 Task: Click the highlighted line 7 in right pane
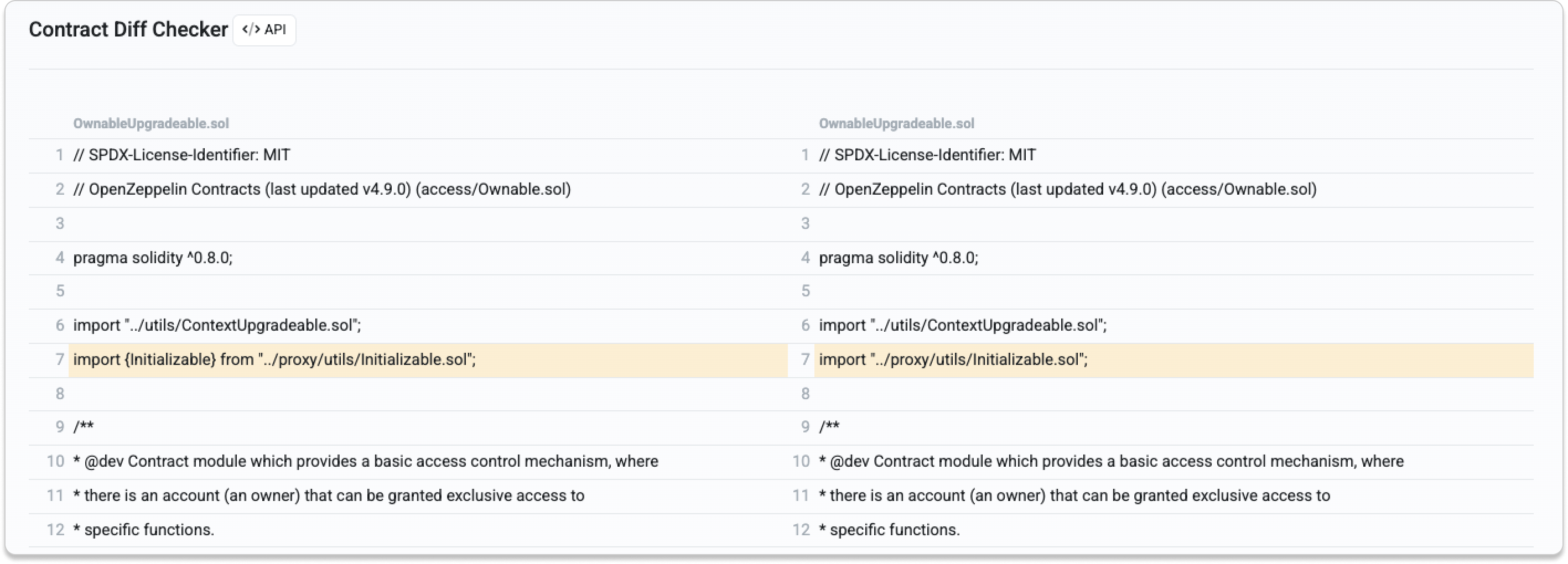[953, 359]
